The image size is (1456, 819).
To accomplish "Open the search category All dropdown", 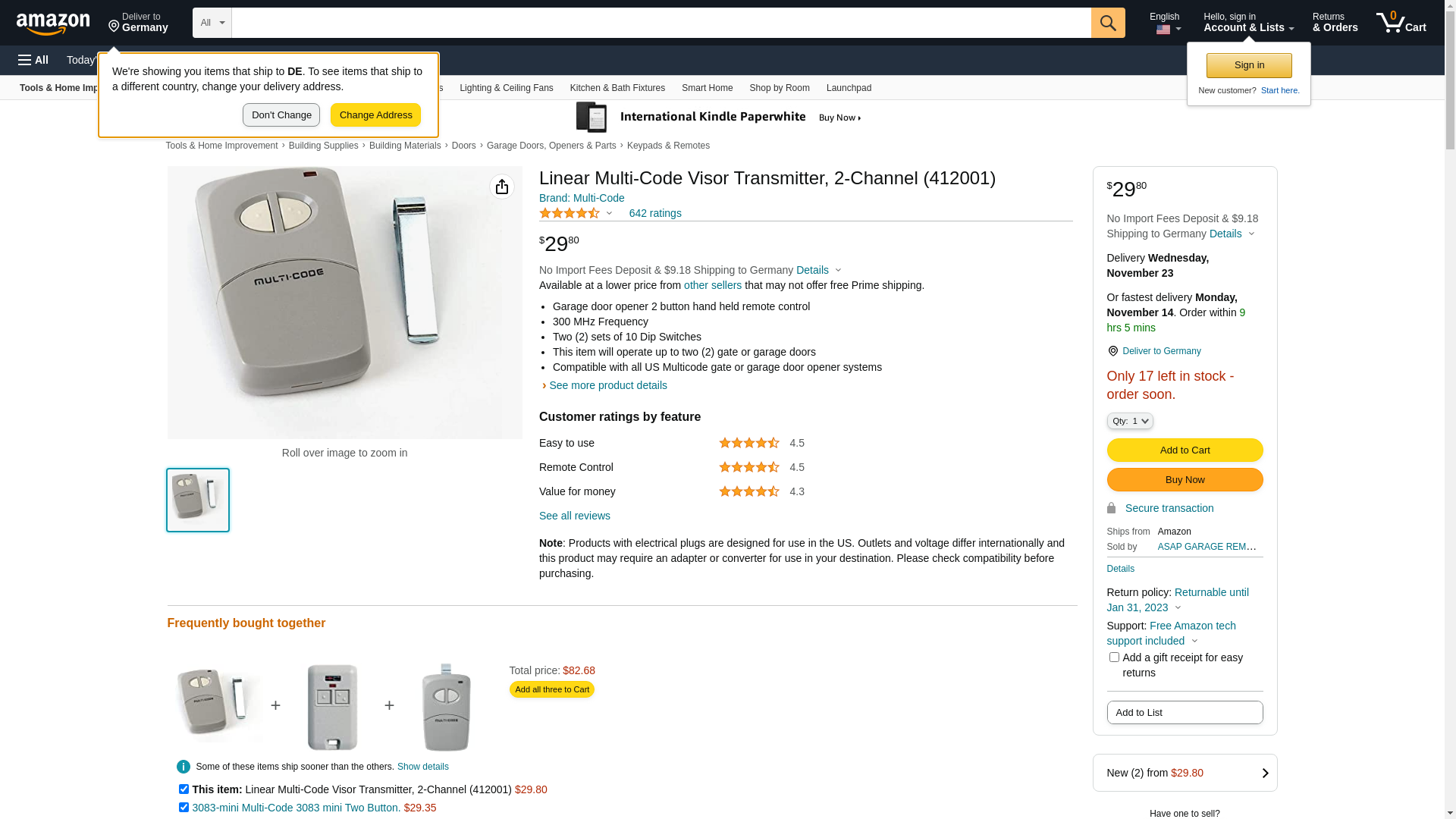I will pyautogui.click(x=212, y=23).
